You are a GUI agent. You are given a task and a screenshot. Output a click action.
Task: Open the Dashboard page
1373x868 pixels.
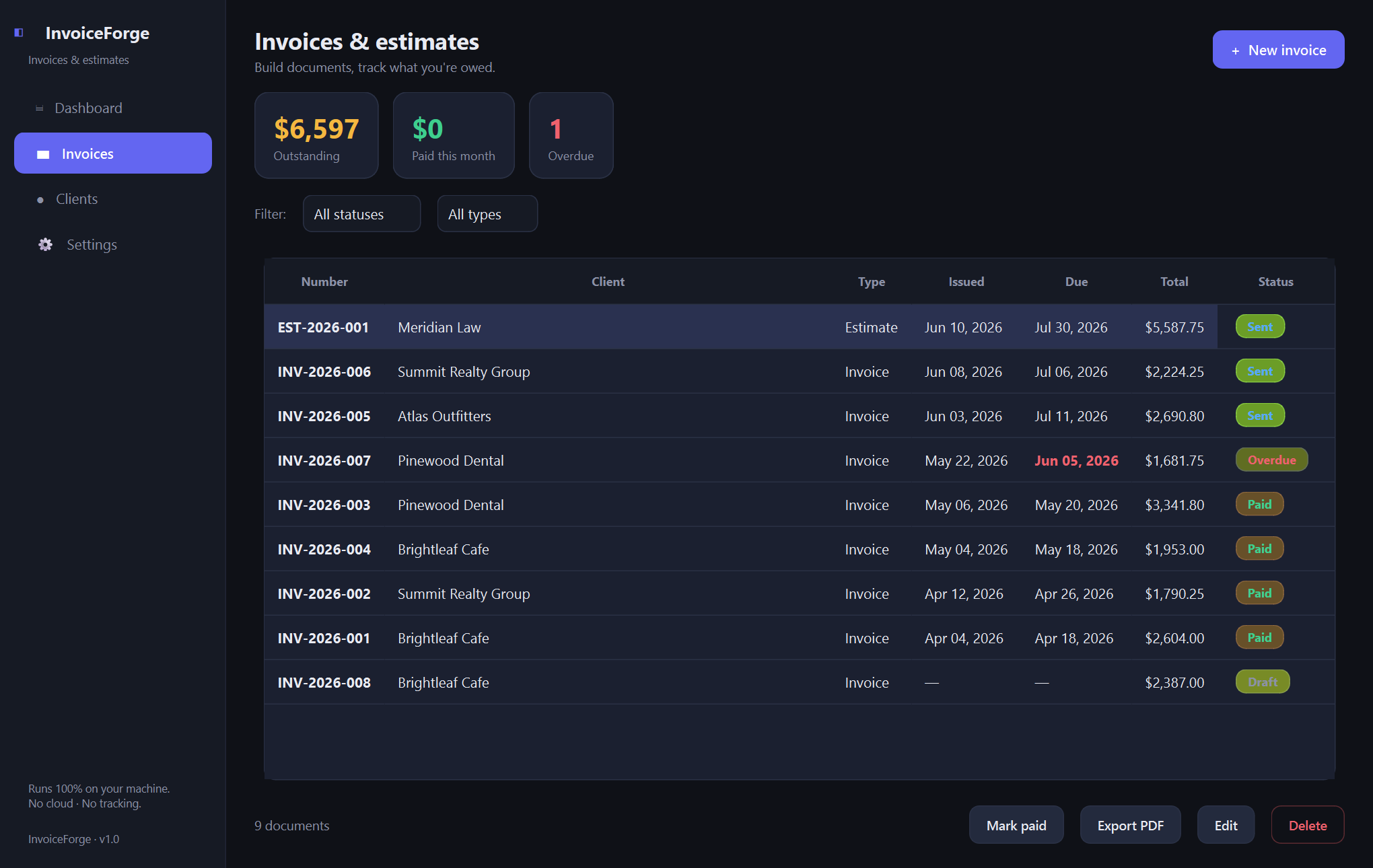coord(113,108)
